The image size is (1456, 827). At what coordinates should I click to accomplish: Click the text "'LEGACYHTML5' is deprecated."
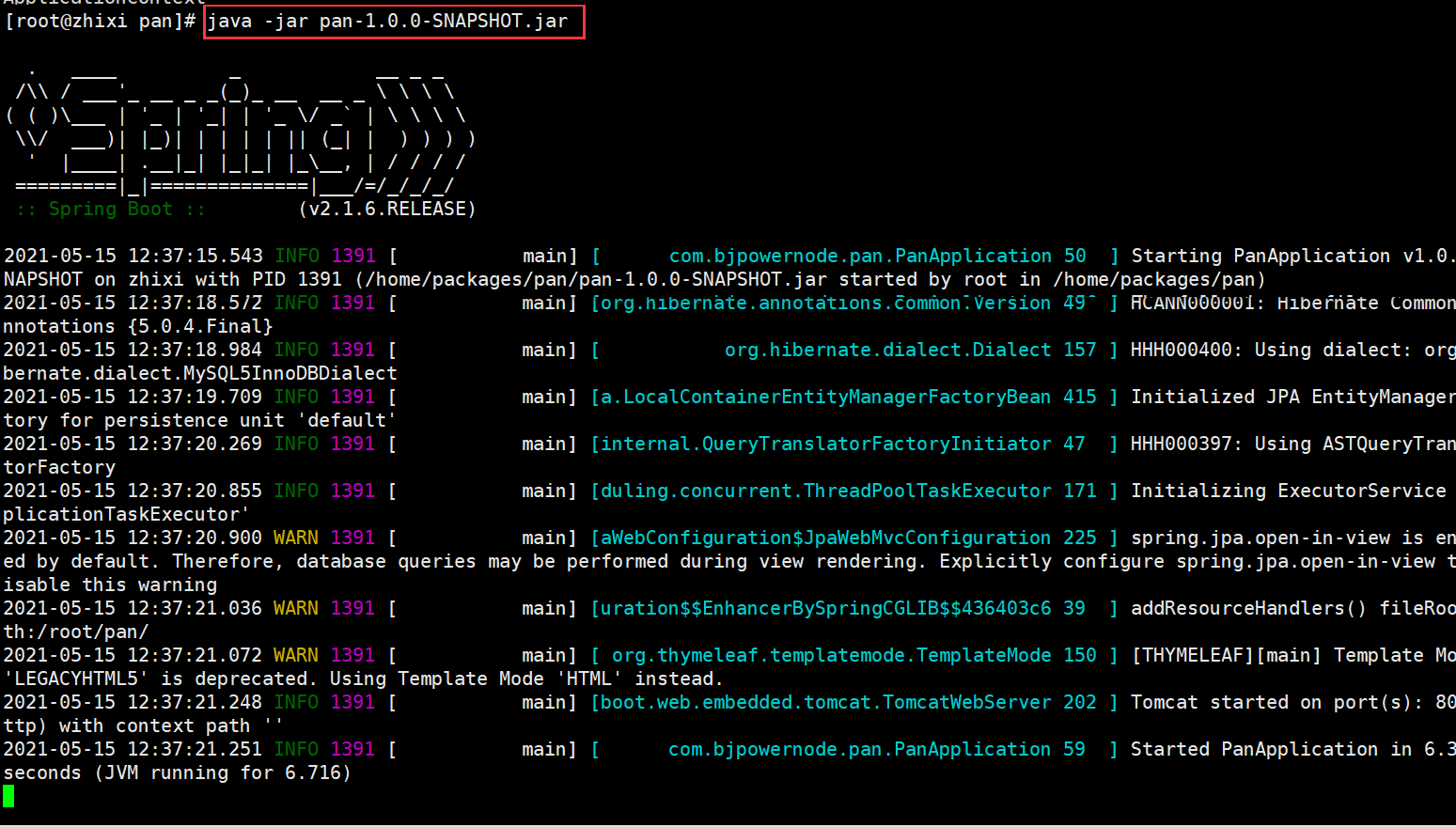tap(161, 679)
